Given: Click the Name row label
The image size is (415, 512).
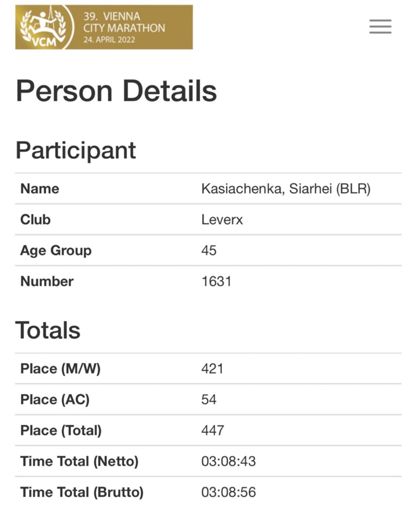Looking at the screenshot, I should click(40, 189).
